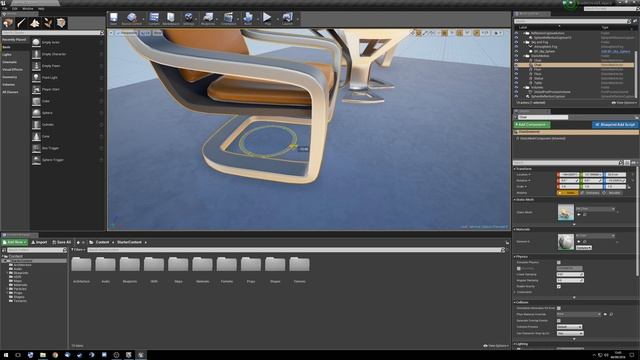Open the Window menu
The image size is (640, 360).
click(x=28, y=9)
